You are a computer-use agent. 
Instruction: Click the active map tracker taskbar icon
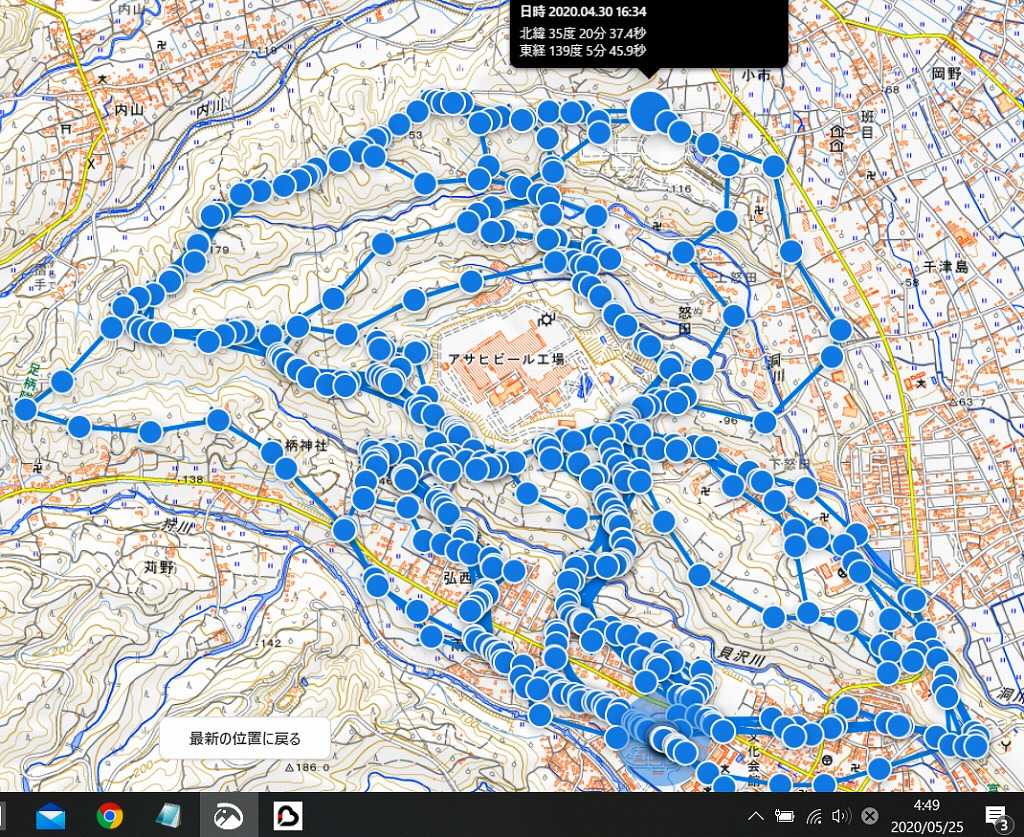229,816
